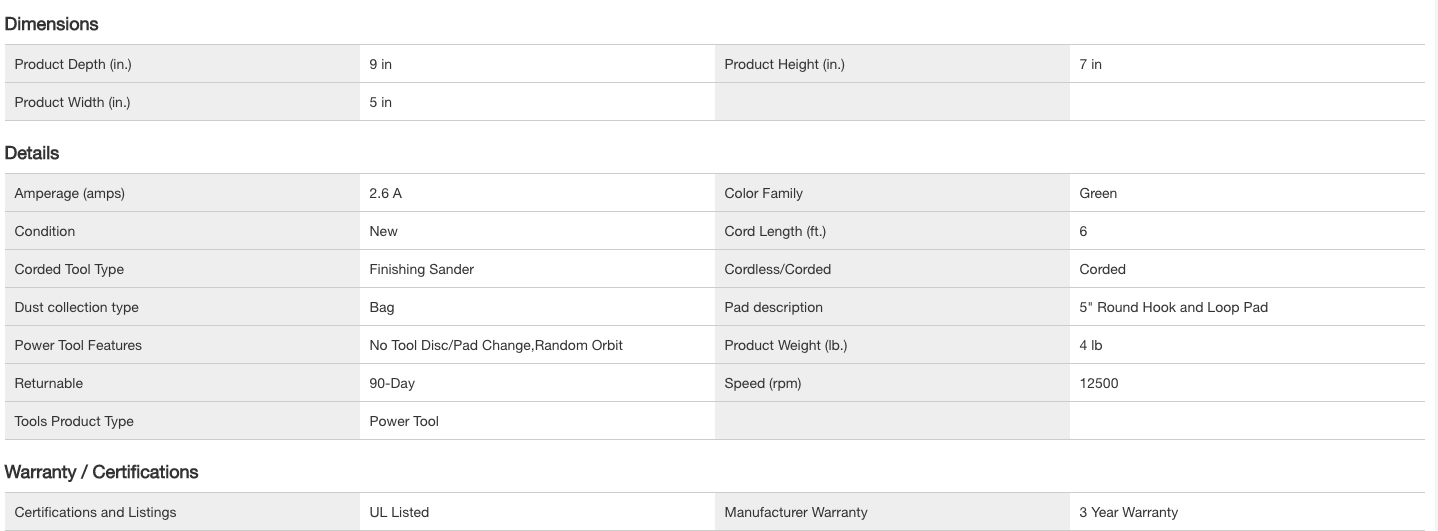The width and height of the screenshot is (1438, 531).
Task: Click the Dust collection type value Bag
Action: coord(381,307)
